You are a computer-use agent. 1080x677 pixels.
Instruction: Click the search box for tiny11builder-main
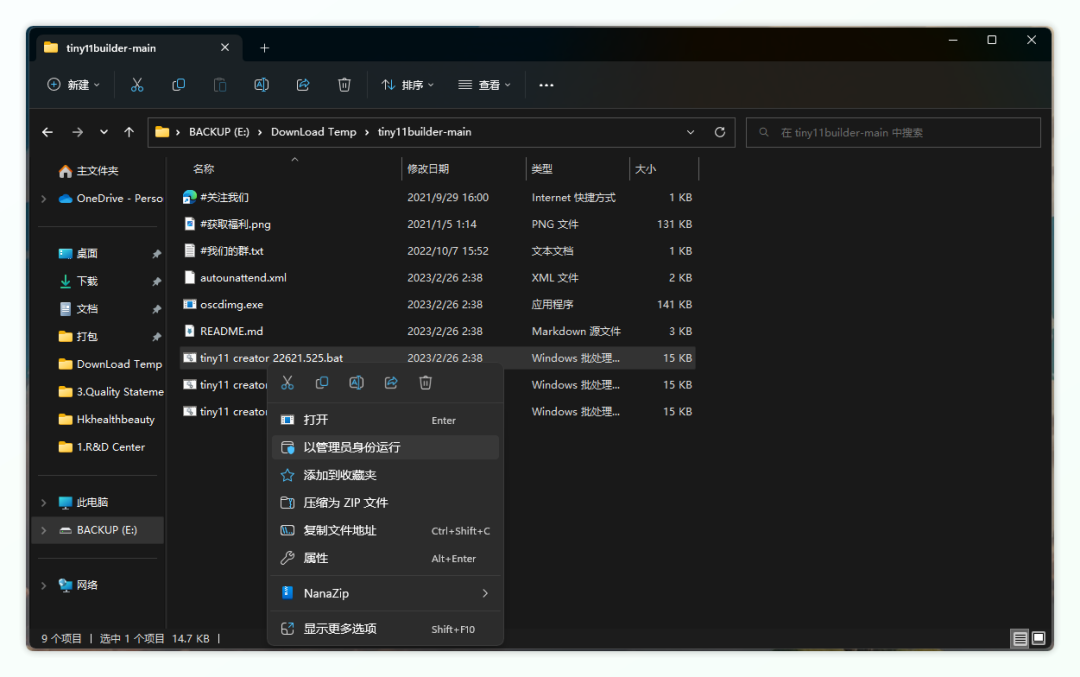point(893,132)
